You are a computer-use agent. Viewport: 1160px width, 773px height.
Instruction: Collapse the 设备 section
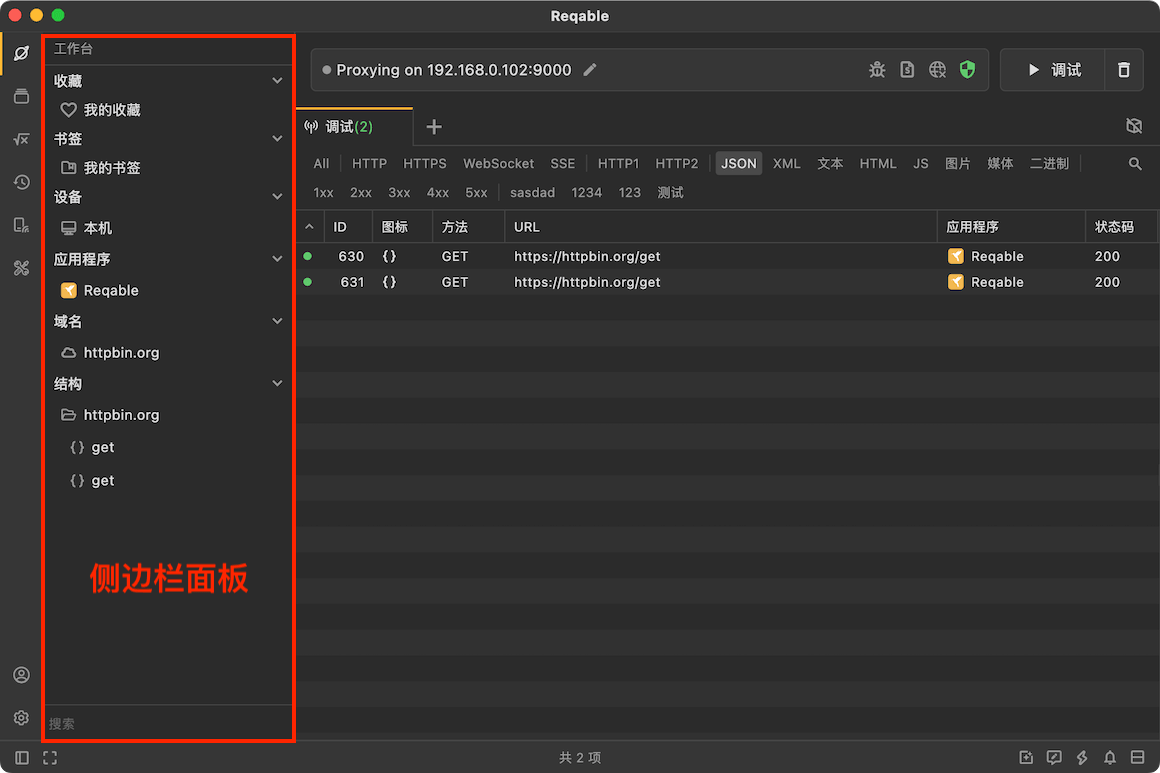(x=277, y=197)
